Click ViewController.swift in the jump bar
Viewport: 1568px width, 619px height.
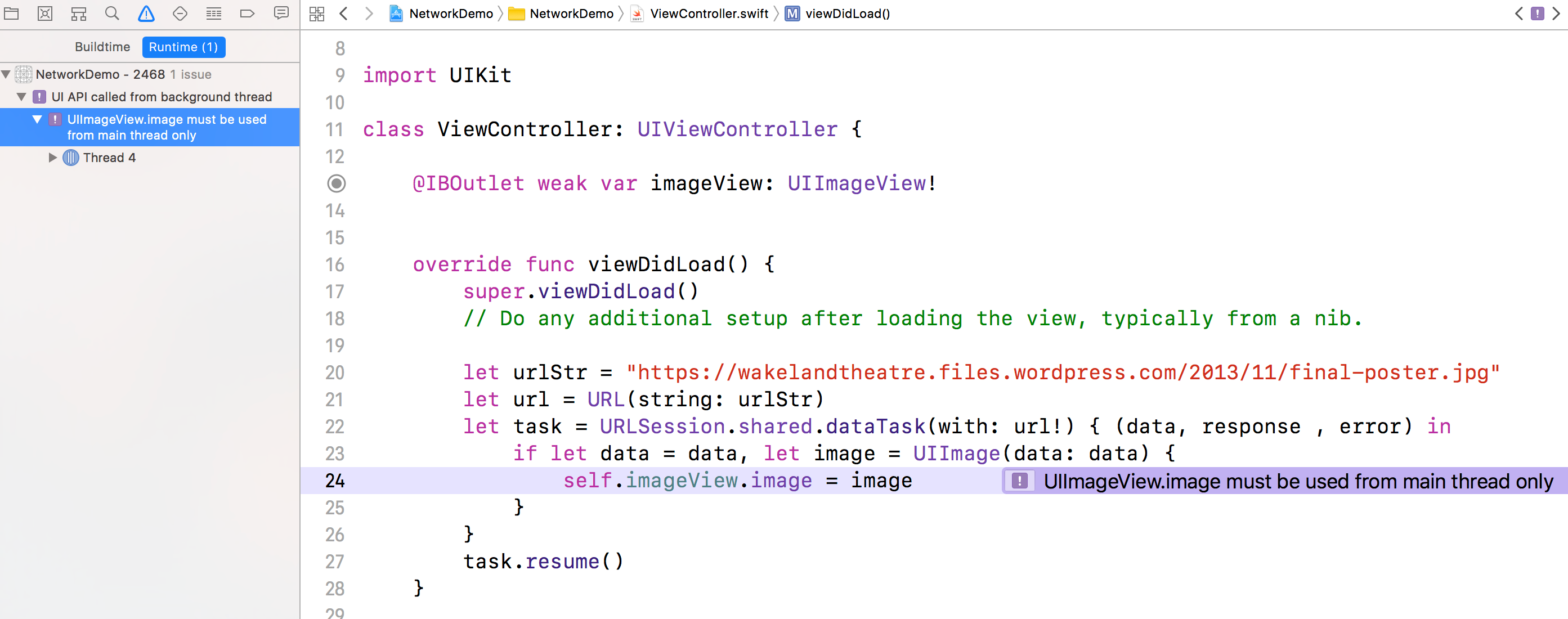[709, 14]
